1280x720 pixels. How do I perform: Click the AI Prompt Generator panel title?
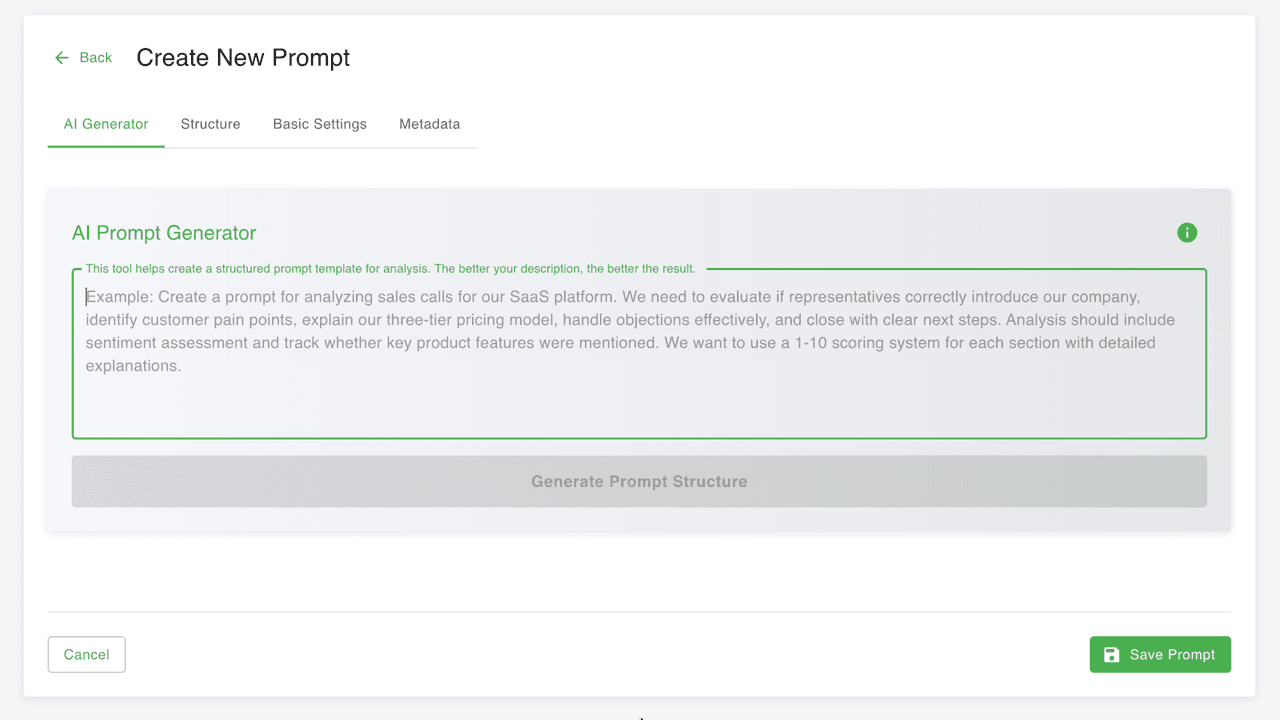coord(163,232)
